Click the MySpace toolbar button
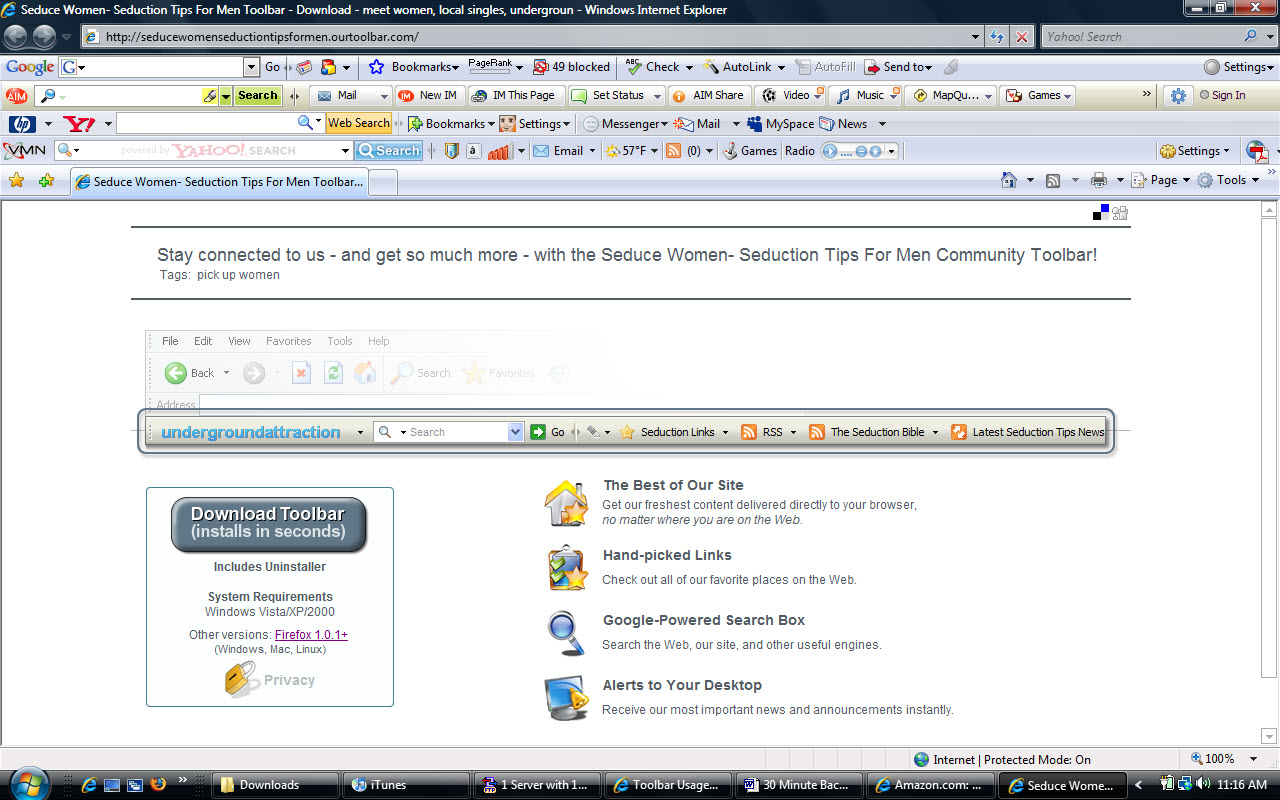The image size is (1280, 800). click(x=780, y=124)
